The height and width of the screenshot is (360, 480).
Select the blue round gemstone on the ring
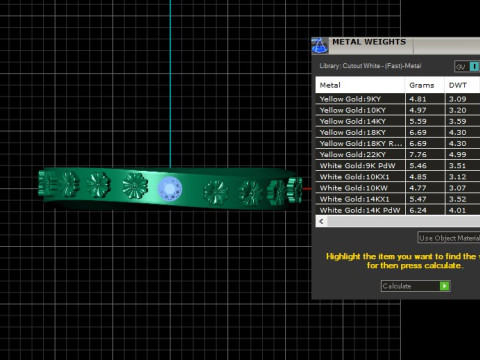tap(170, 189)
